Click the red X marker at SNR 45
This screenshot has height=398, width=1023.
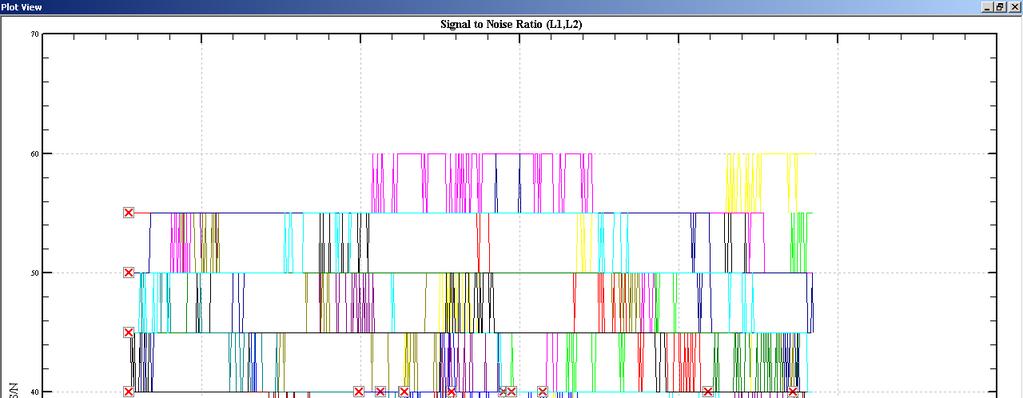(129, 333)
